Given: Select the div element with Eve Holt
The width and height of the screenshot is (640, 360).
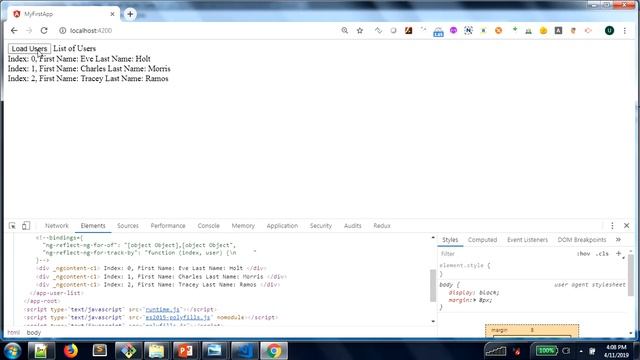Looking at the screenshot, I should [151, 268].
